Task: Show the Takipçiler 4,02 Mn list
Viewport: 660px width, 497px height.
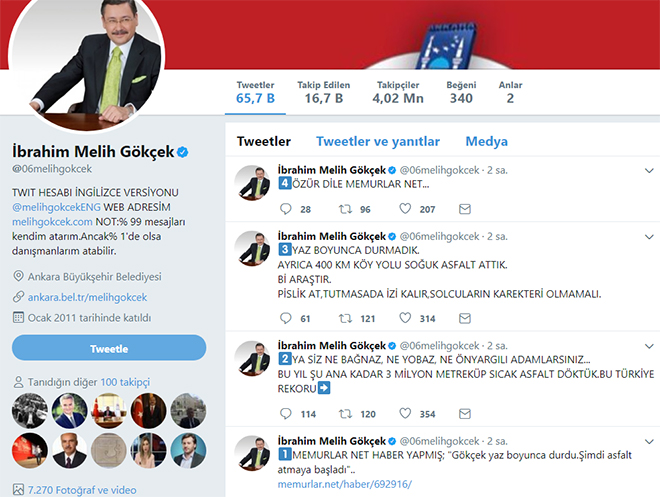Action: (x=398, y=92)
